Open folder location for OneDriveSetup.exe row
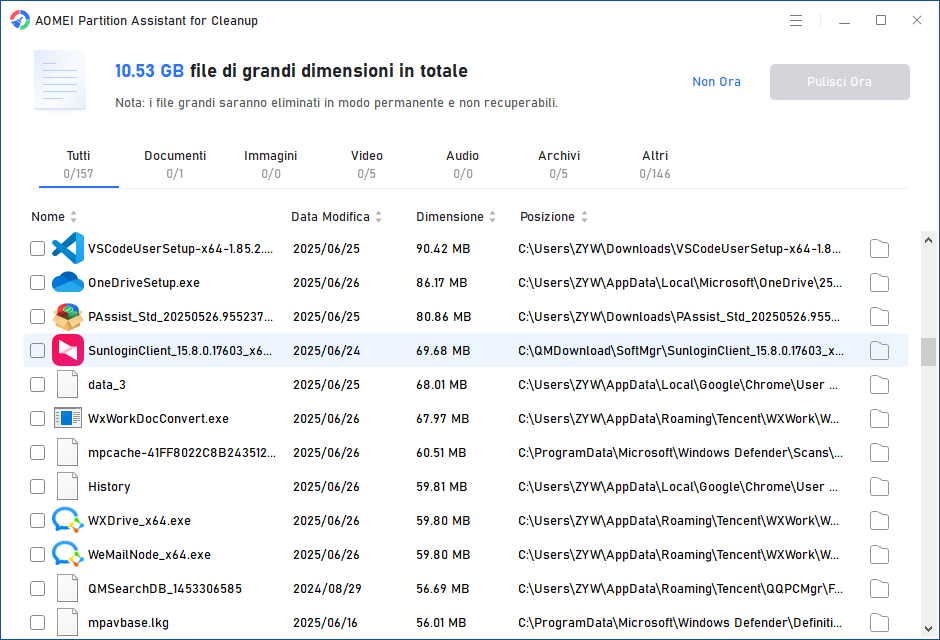The height and width of the screenshot is (640, 940). coord(879,283)
